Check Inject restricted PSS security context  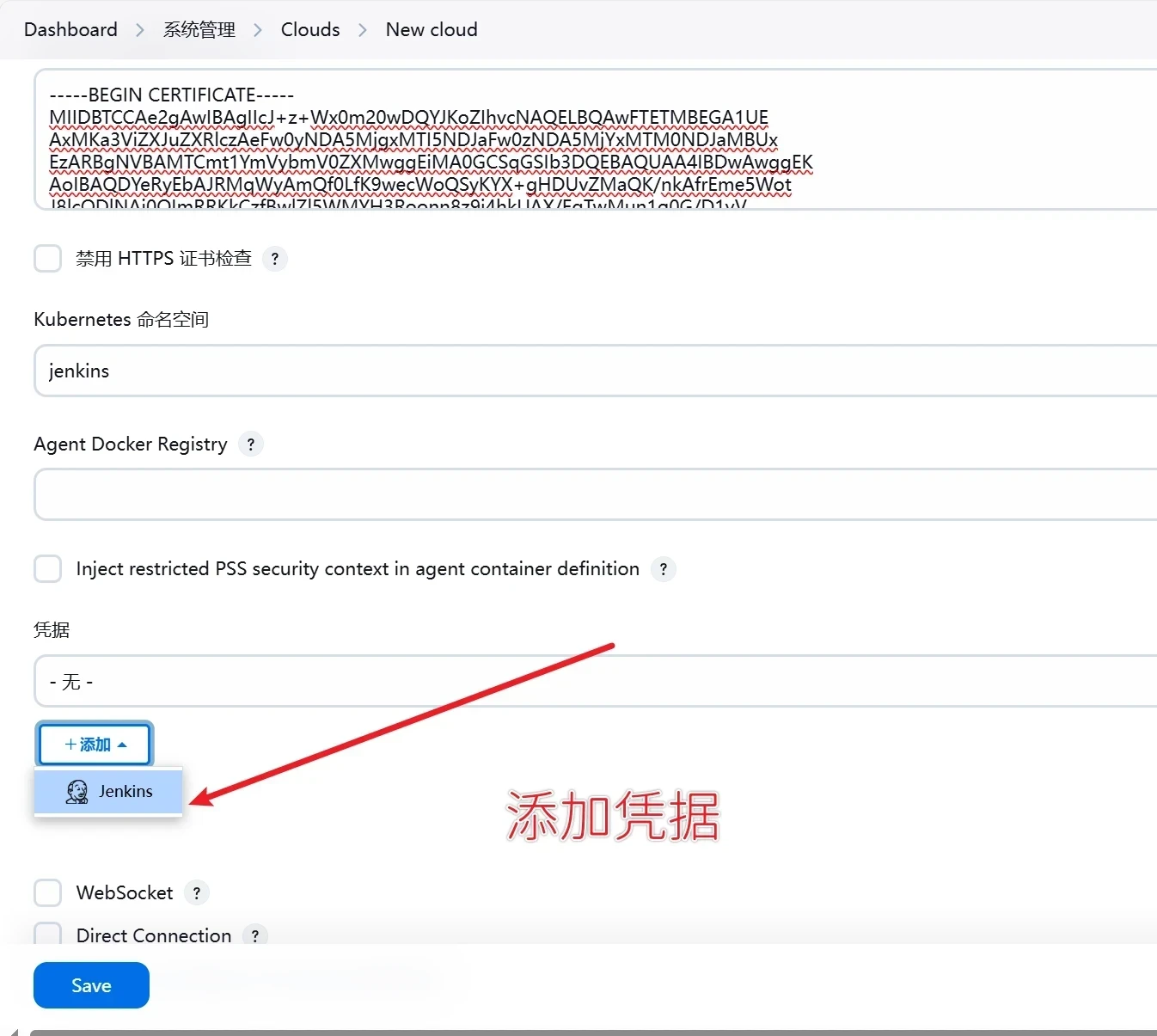48,569
